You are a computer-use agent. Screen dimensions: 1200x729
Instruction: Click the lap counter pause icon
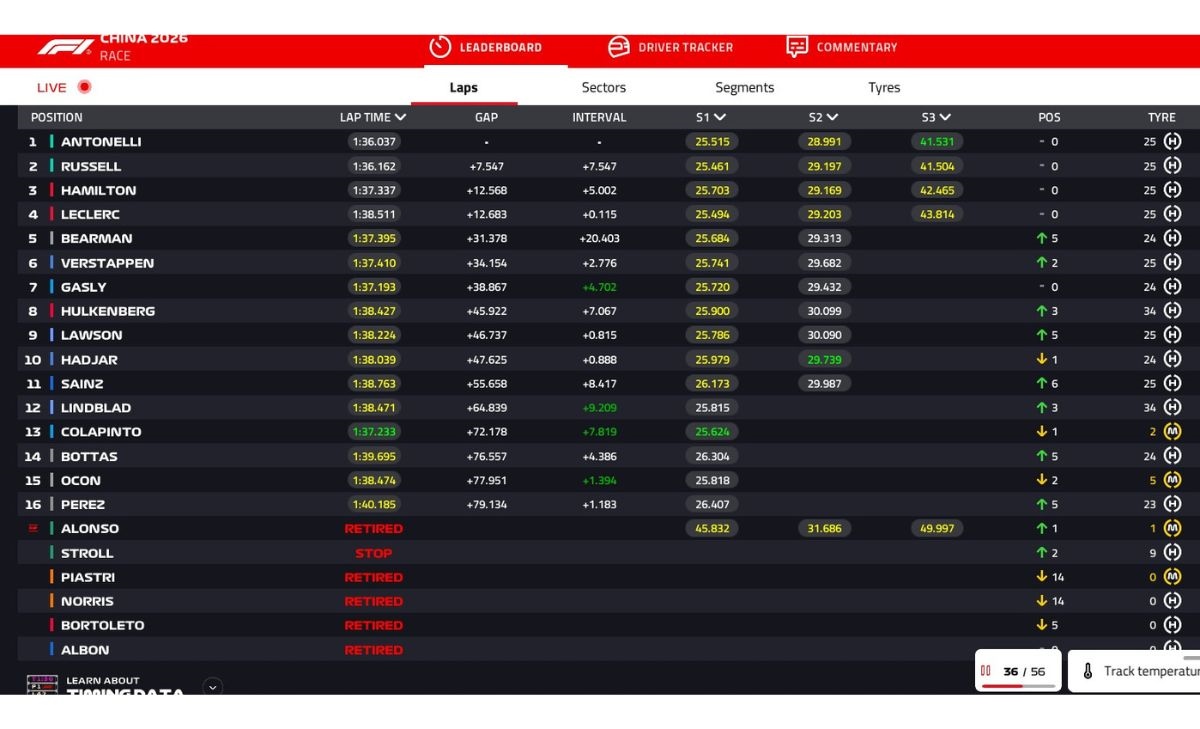[986, 671]
